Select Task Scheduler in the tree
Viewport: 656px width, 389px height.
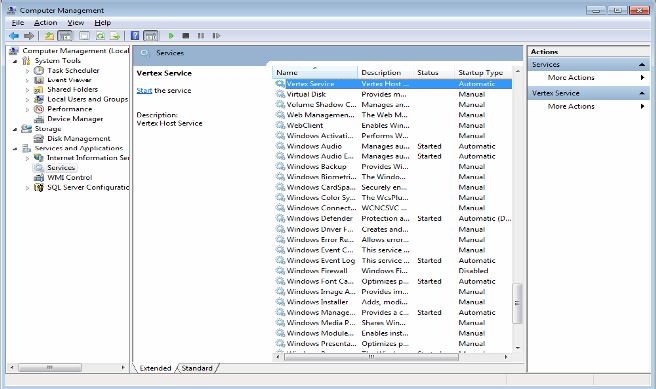73,70
